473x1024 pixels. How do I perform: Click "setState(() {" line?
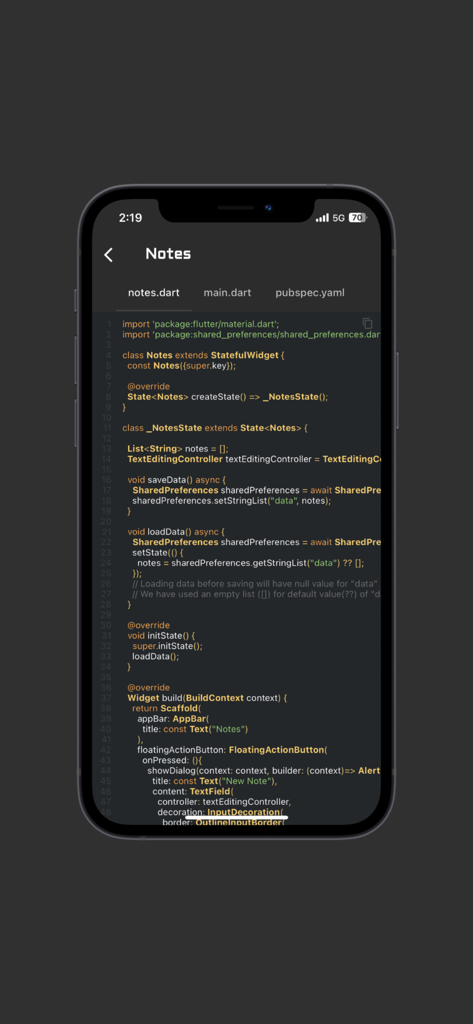(x=159, y=552)
